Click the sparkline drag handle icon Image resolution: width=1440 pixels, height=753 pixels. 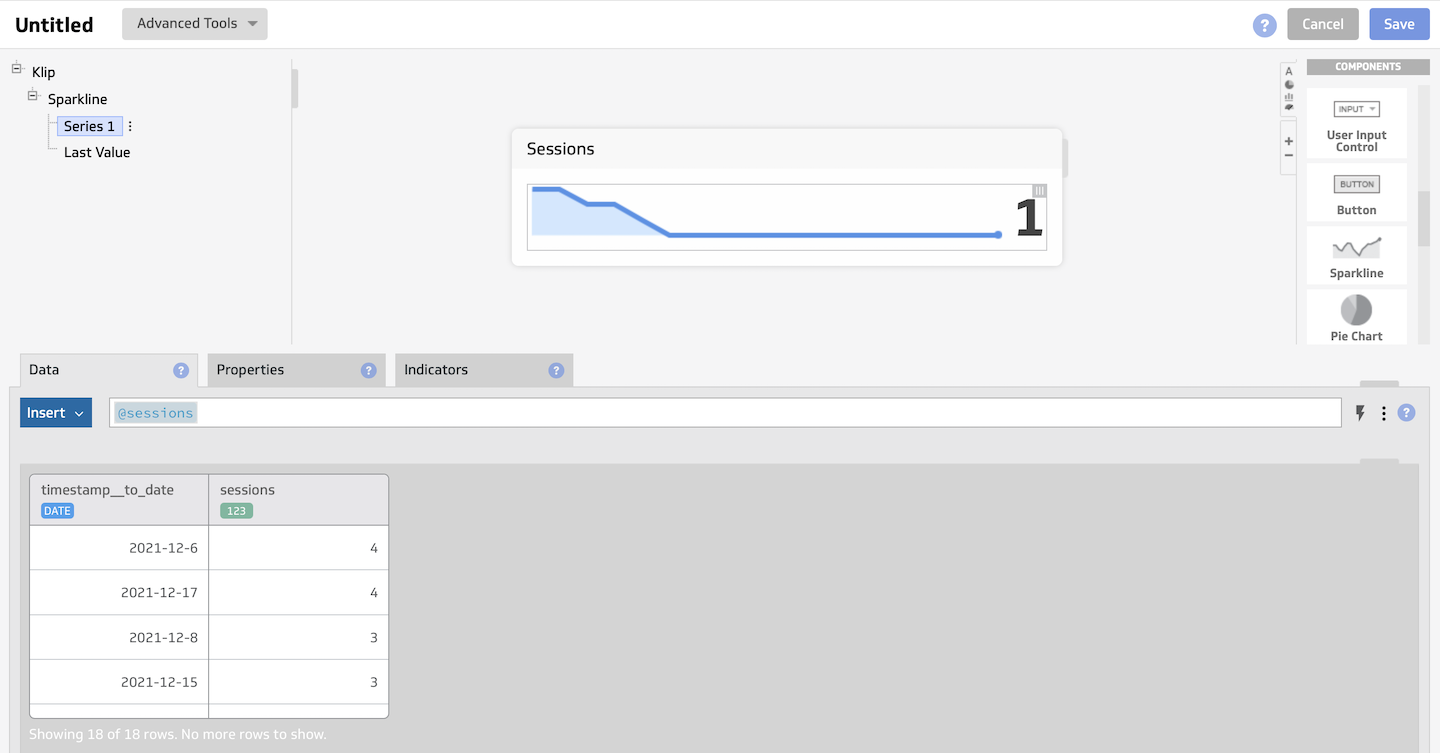click(x=1039, y=191)
